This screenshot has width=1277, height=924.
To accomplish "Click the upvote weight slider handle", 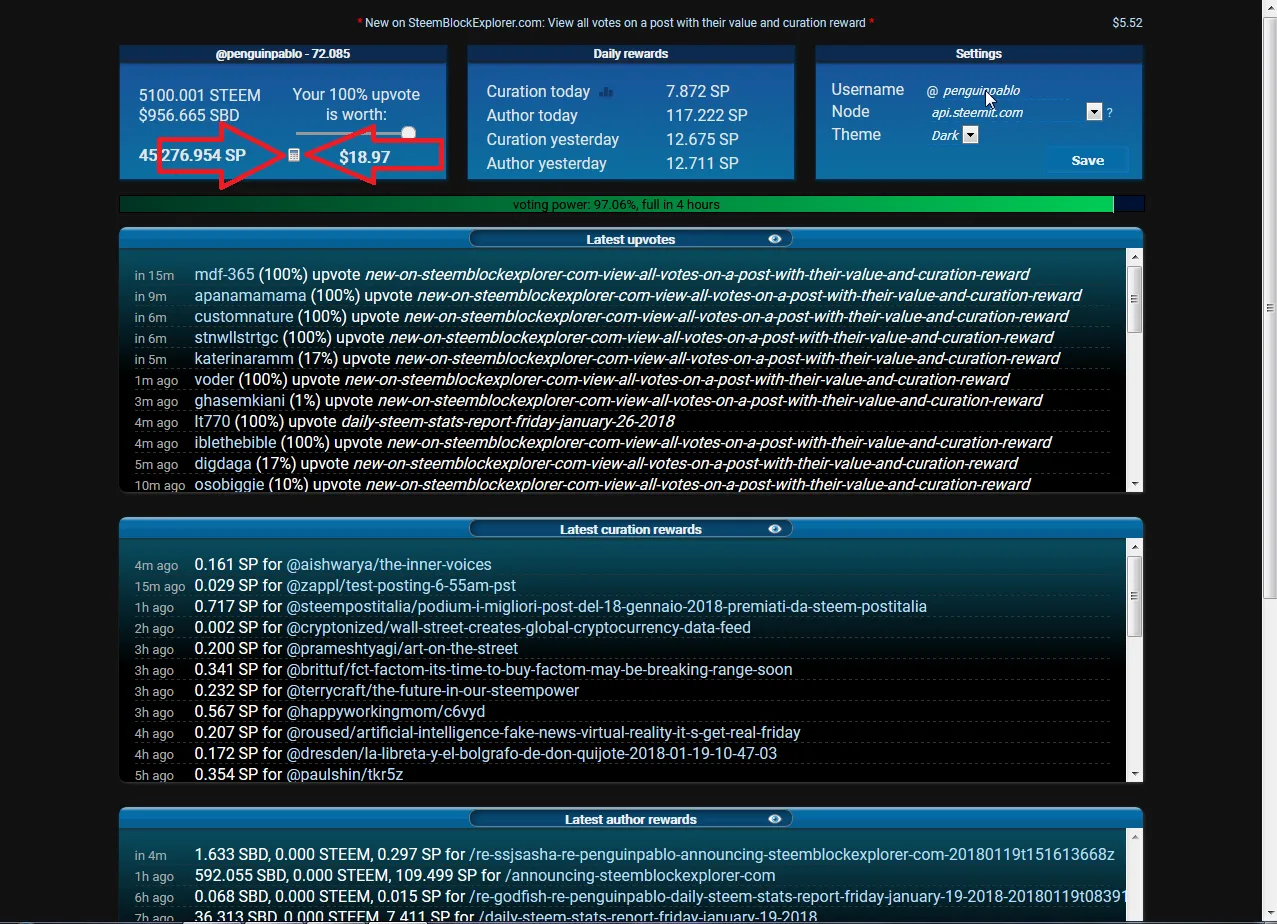I will coord(408,133).
